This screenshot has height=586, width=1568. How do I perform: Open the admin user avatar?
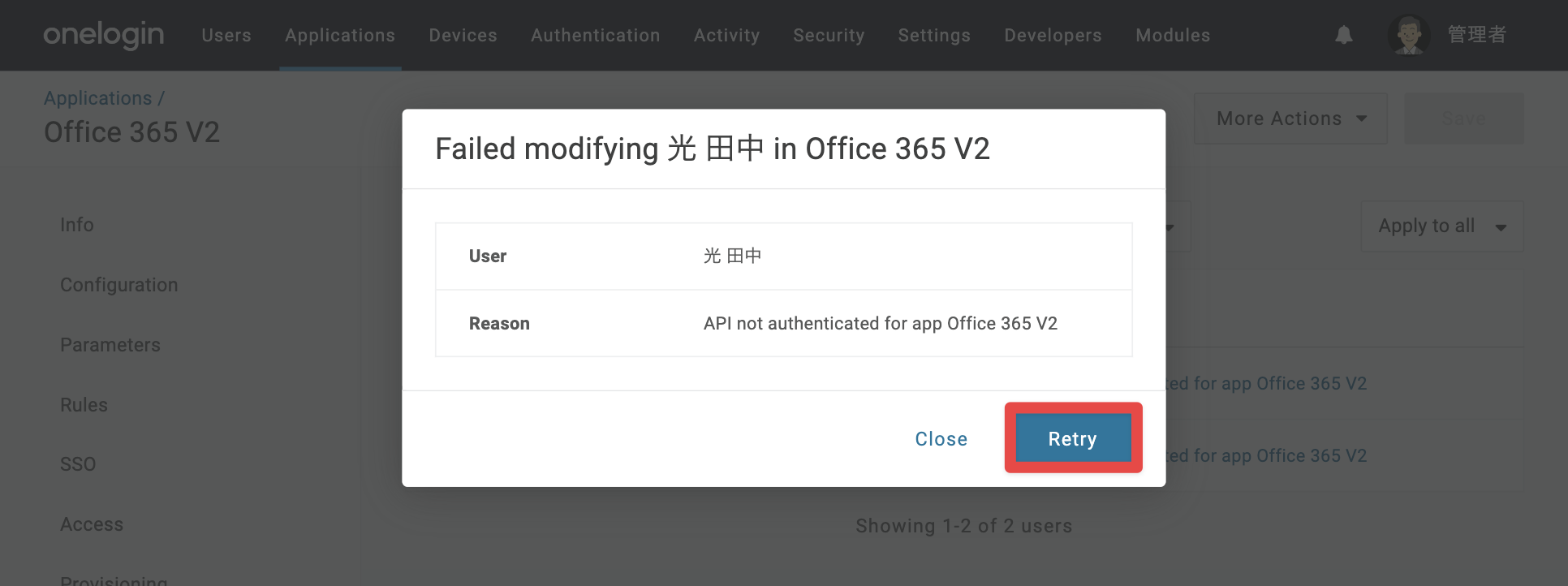[1408, 35]
